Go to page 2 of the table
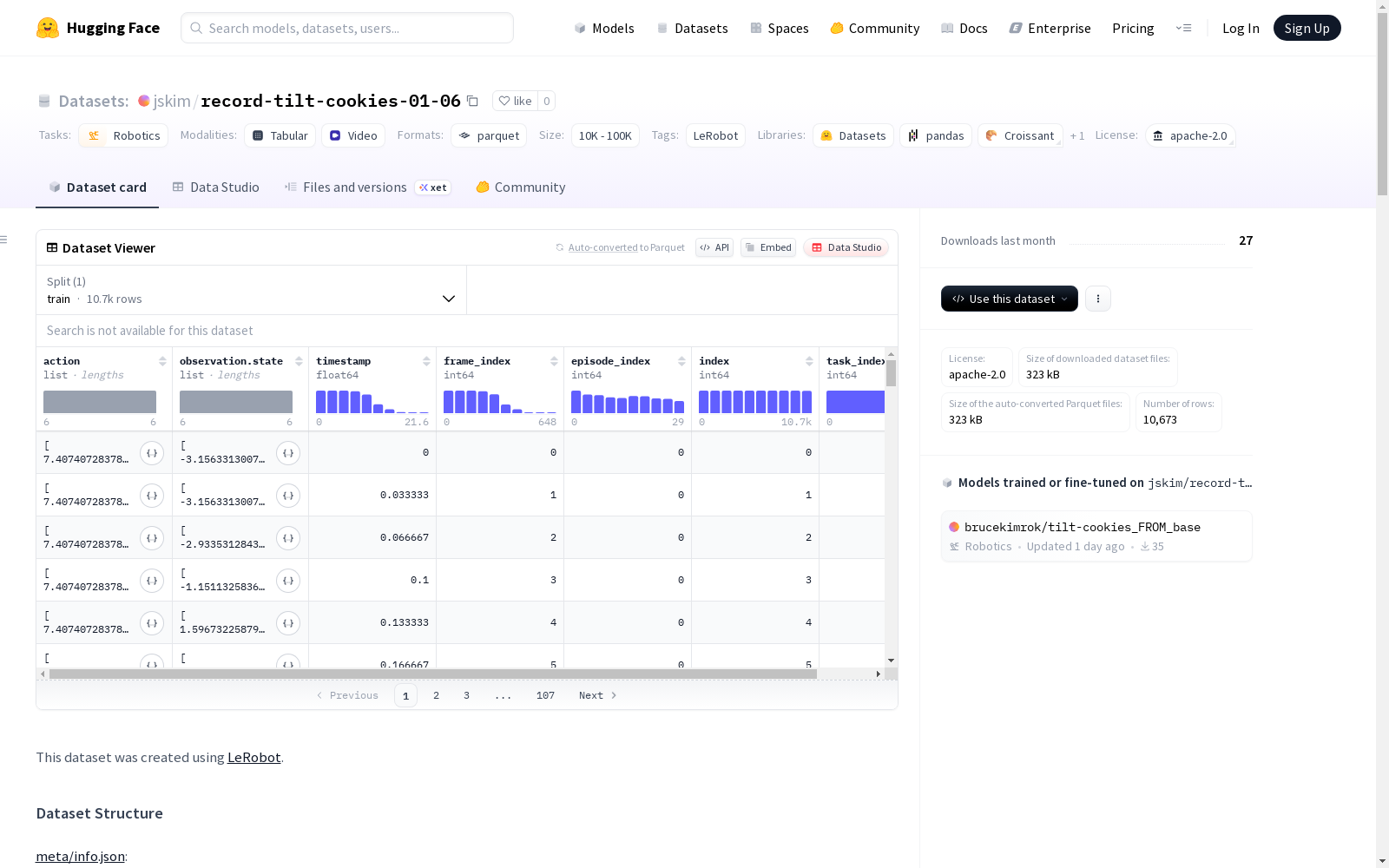Image resolution: width=1389 pixels, height=868 pixels. (436, 695)
